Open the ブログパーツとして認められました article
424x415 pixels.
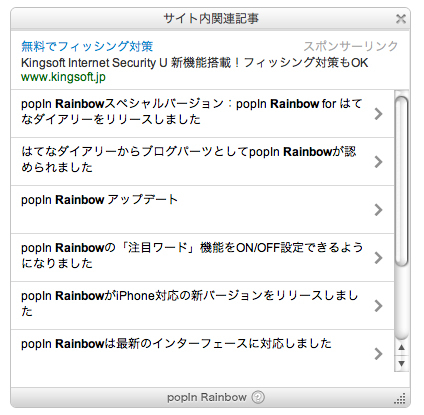coord(202,161)
